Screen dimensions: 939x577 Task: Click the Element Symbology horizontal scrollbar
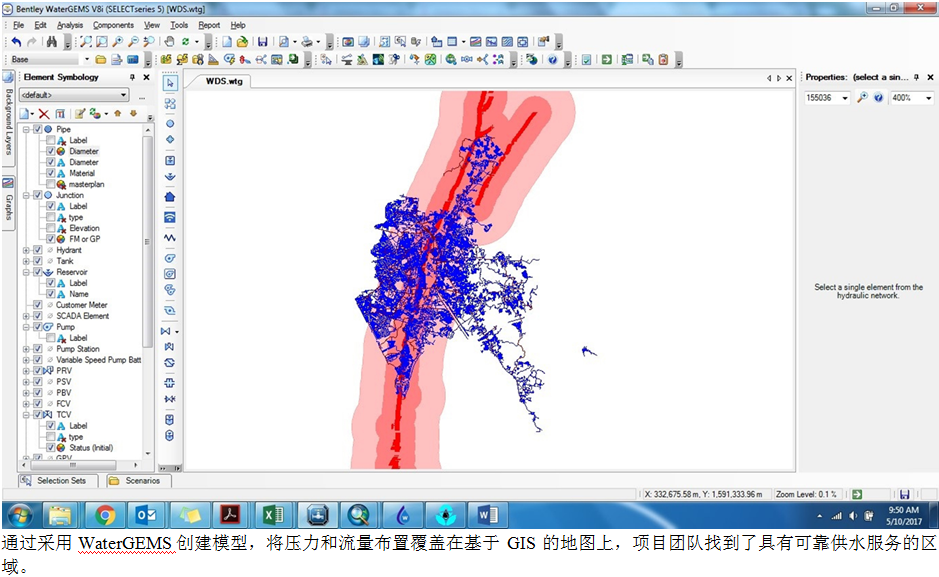pyautogui.click(x=73, y=464)
